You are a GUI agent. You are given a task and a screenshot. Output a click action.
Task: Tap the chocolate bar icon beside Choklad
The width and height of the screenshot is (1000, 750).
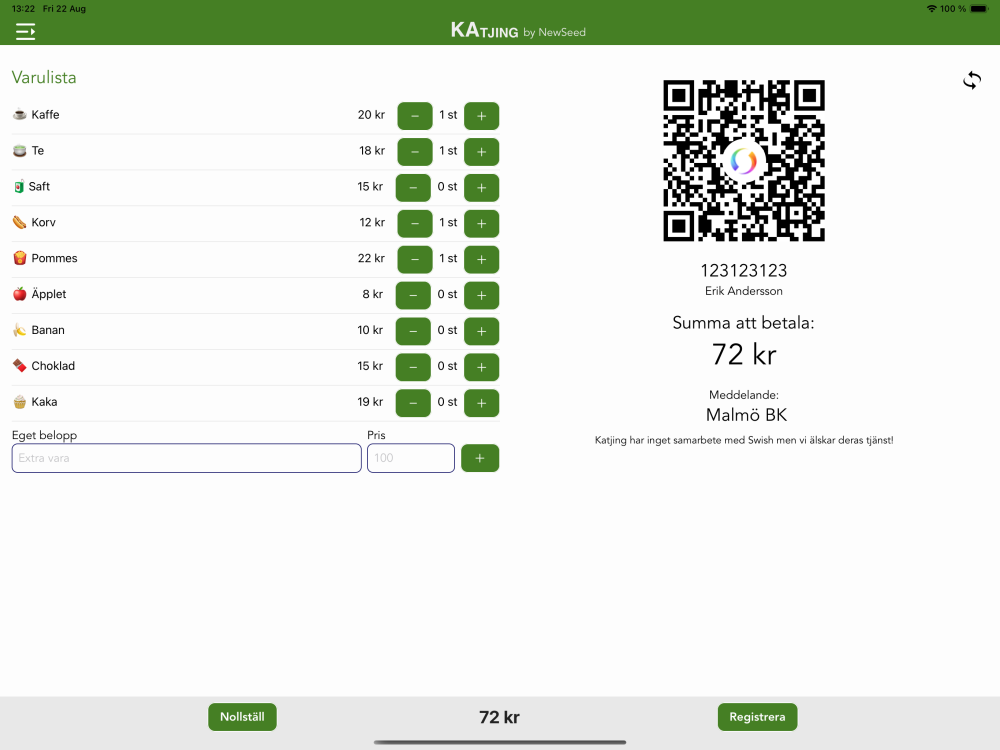(x=20, y=365)
